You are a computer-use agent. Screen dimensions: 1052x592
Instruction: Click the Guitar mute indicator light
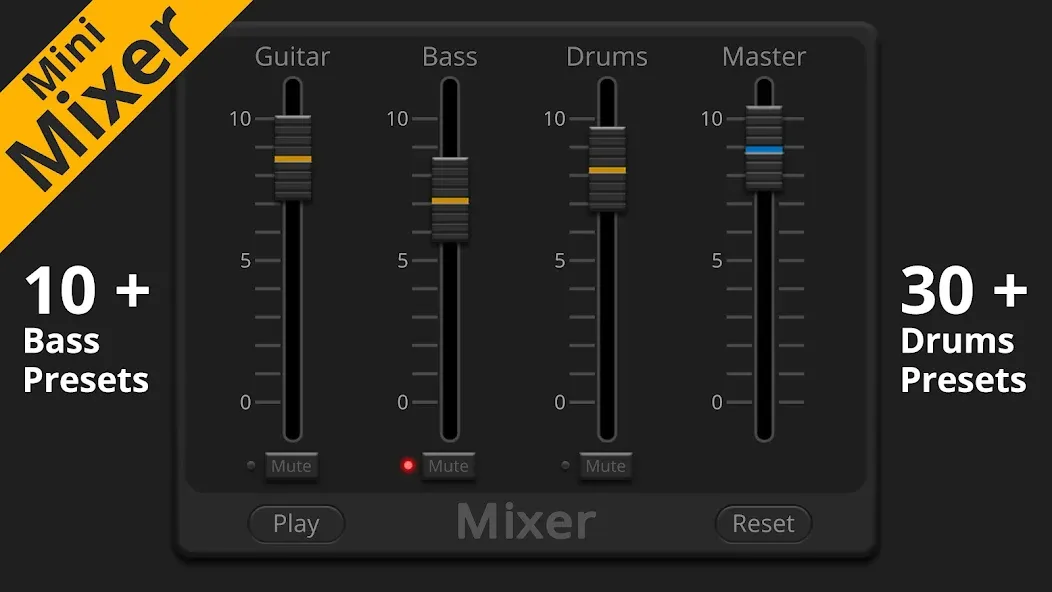pyautogui.click(x=250, y=465)
